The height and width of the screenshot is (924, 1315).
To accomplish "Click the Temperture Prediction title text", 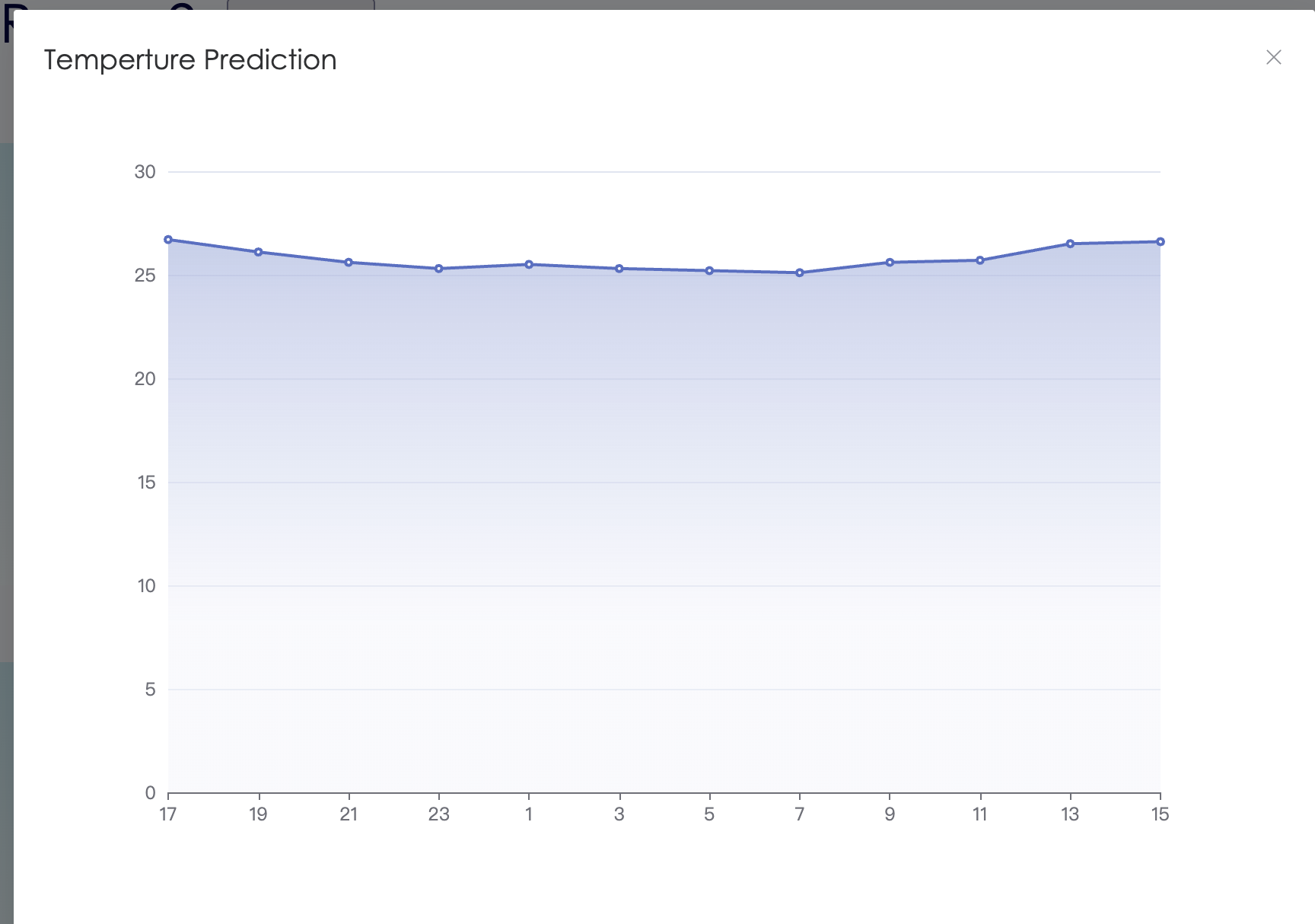I will 190,60.
